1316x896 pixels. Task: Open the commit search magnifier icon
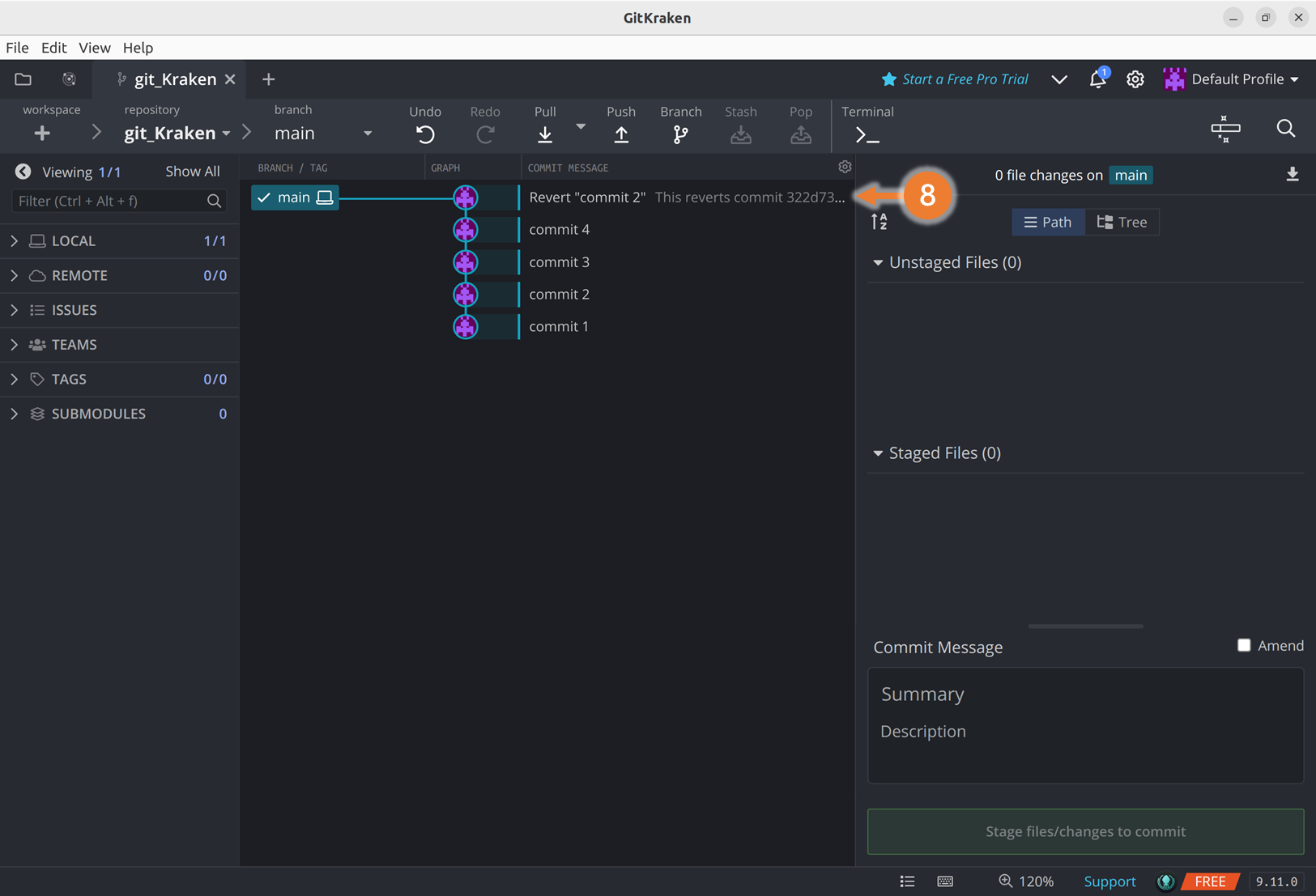point(1285,128)
